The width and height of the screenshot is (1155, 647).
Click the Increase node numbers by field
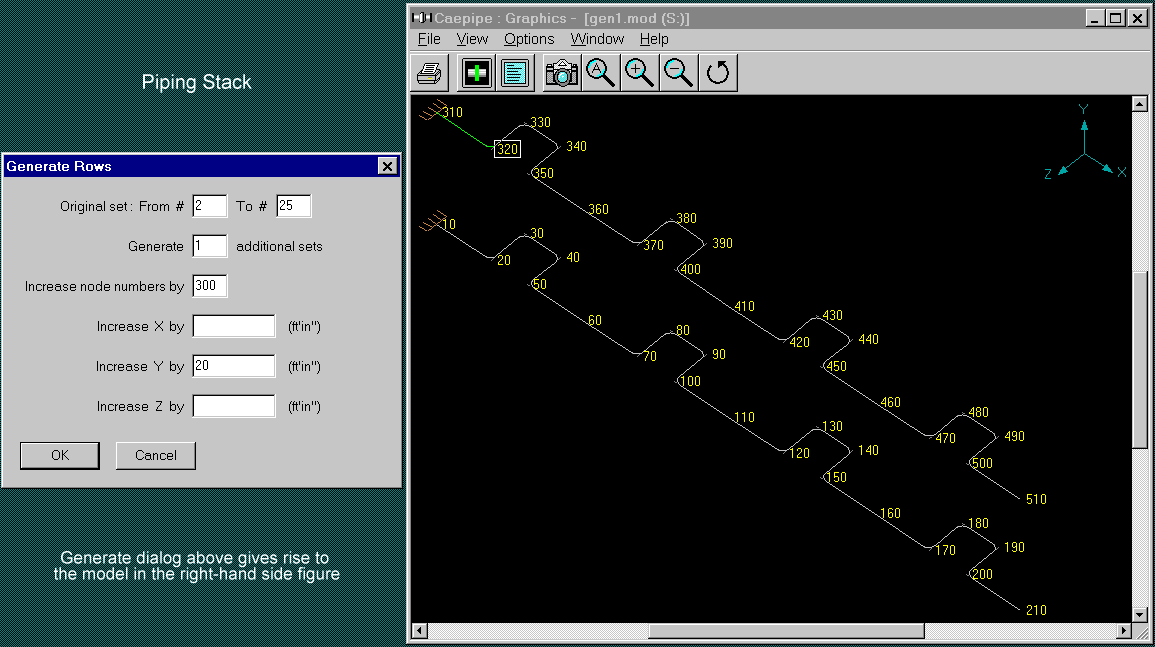[210, 286]
